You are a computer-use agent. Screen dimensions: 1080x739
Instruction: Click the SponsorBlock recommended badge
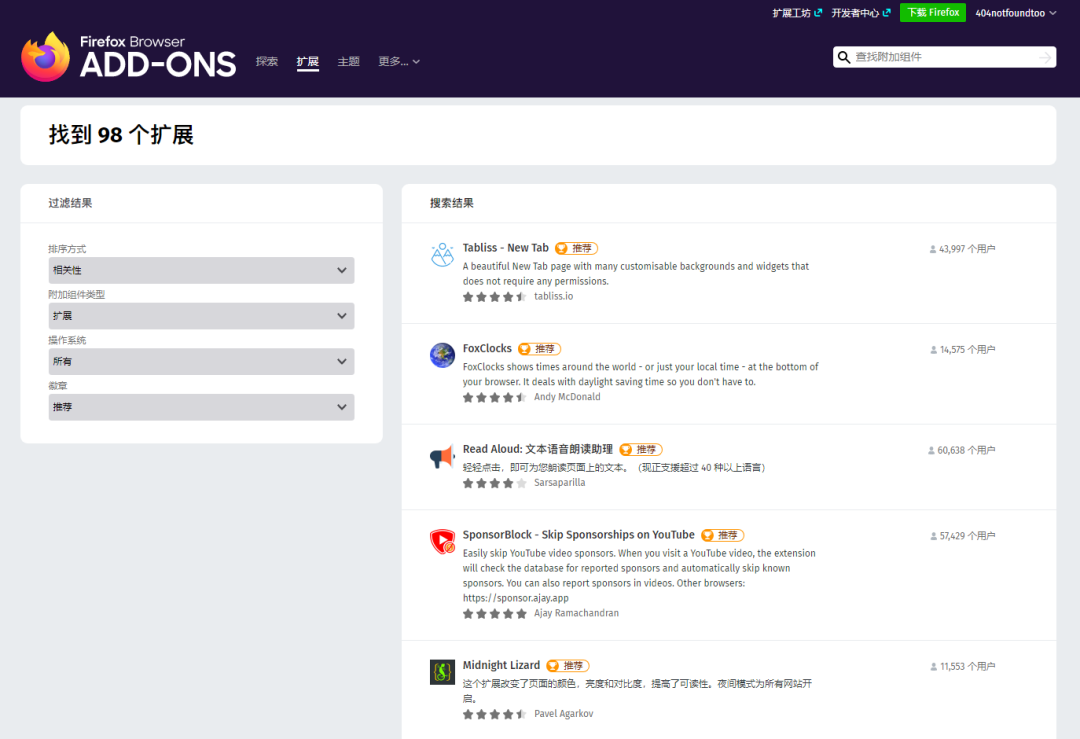click(723, 535)
